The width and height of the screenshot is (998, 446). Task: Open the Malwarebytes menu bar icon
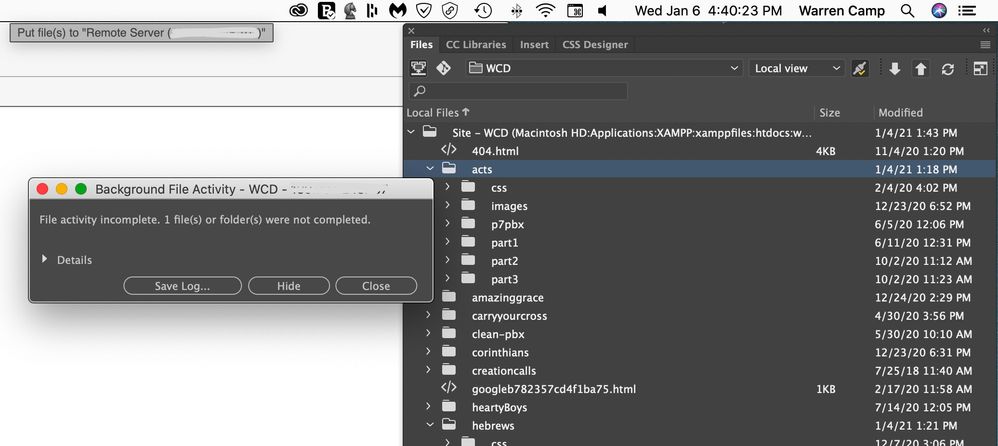click(398, 10)
